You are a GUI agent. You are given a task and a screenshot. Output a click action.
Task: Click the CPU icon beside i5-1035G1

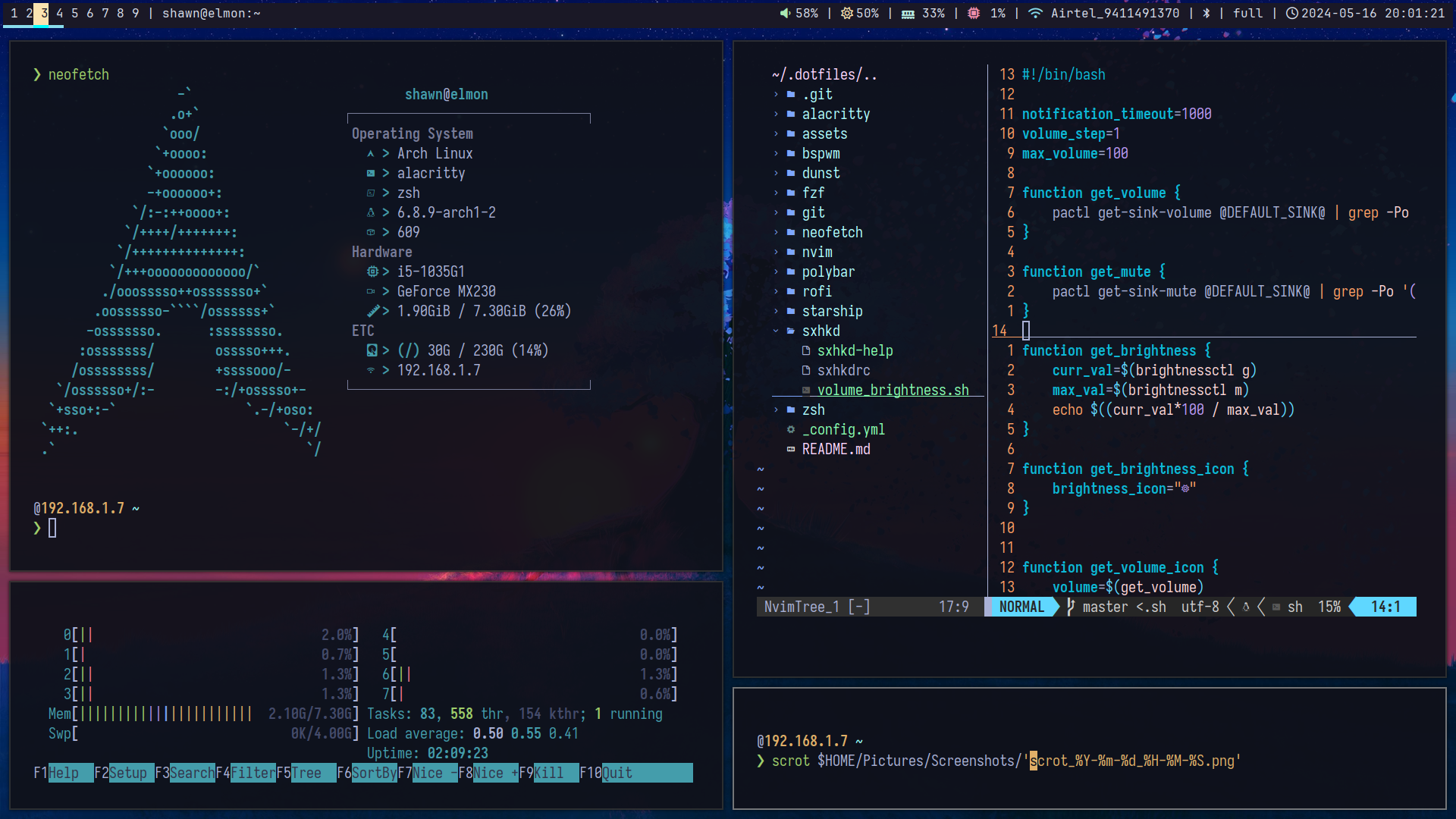tap(372, 271)
